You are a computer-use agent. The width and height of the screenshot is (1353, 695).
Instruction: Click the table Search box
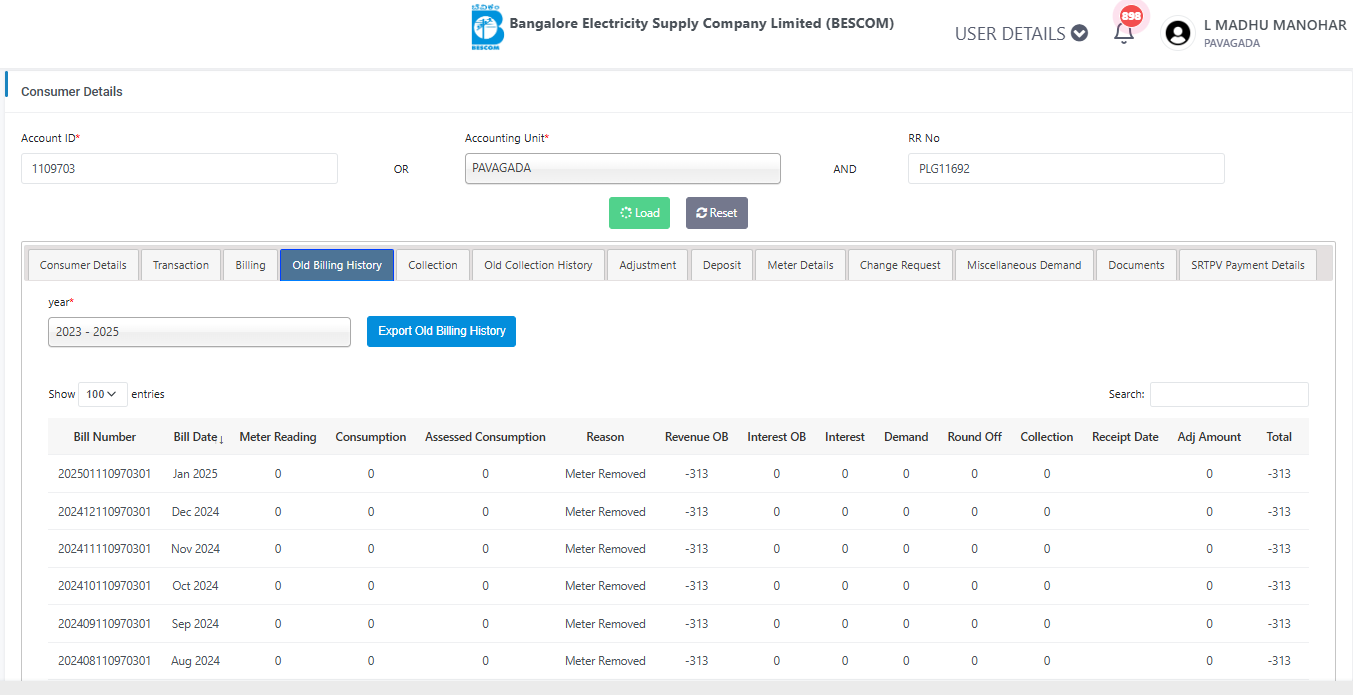(1228, 394)
